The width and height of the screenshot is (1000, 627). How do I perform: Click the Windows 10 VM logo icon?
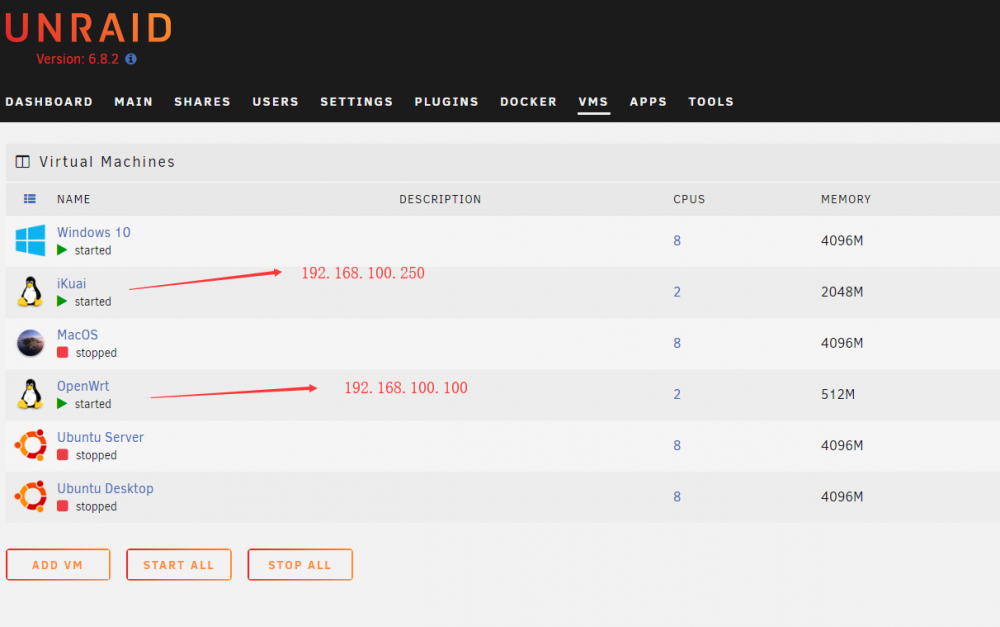tap(30, 240)
